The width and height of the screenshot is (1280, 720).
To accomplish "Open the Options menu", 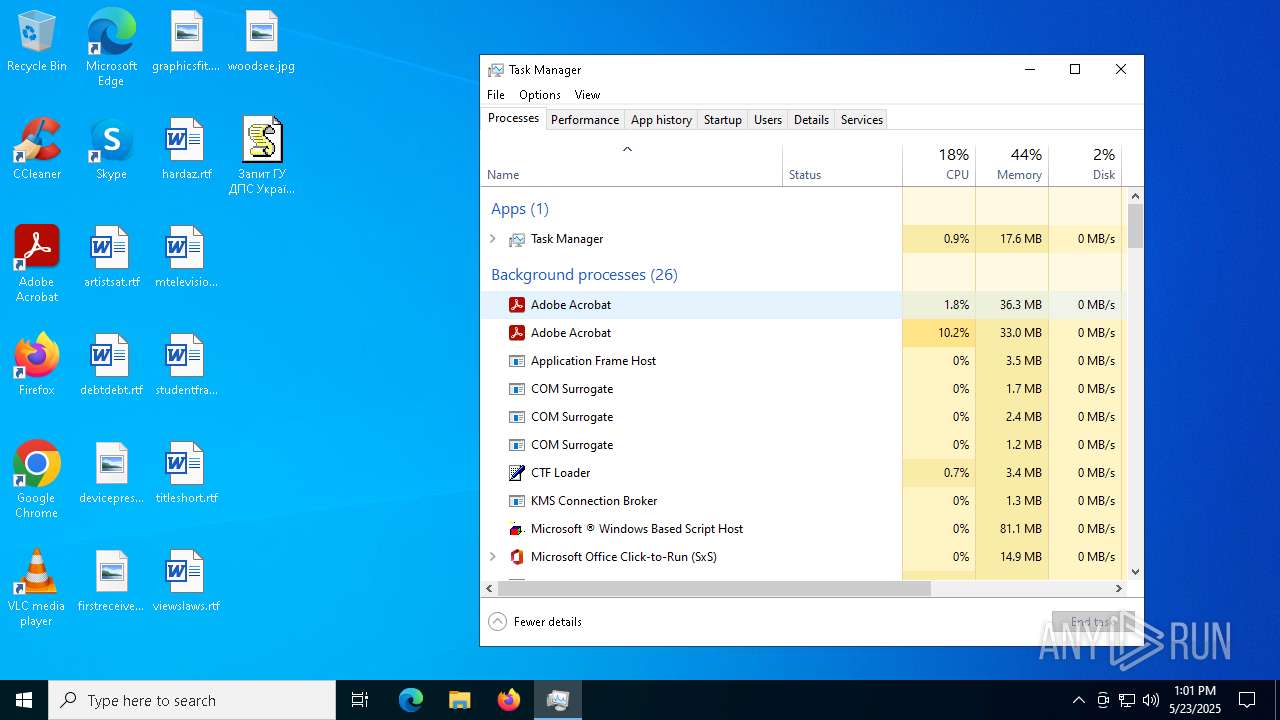I will click(x=540, y=95).
